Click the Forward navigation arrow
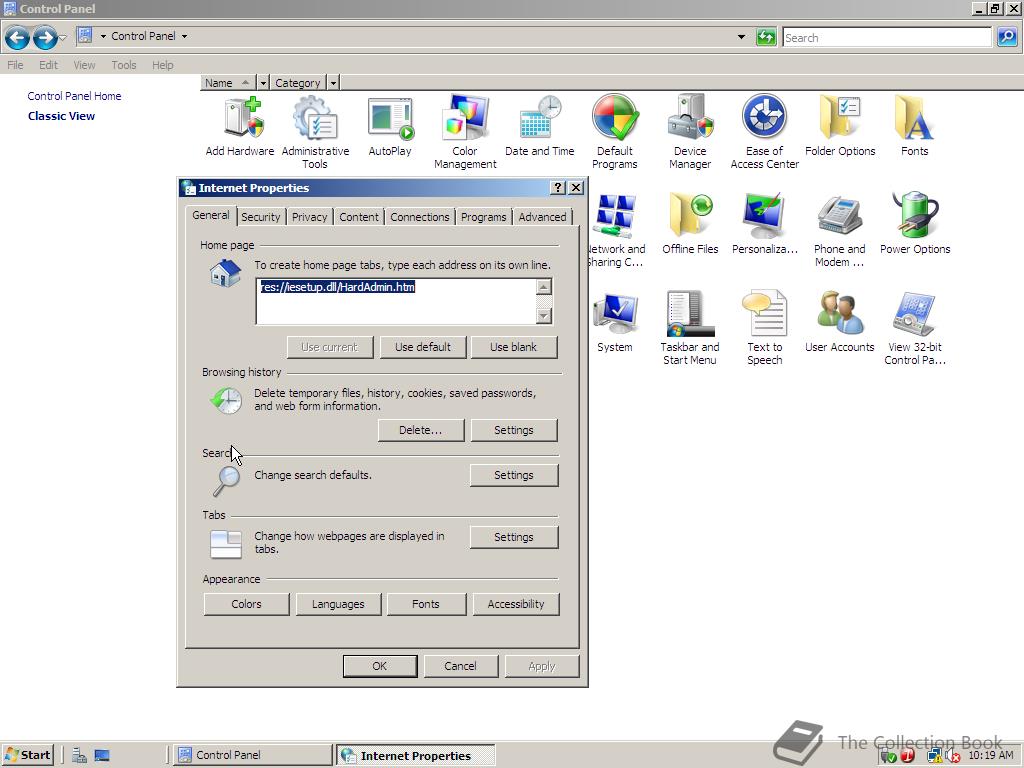Screen dimensions: 1024x768 (x=44, y=37)
